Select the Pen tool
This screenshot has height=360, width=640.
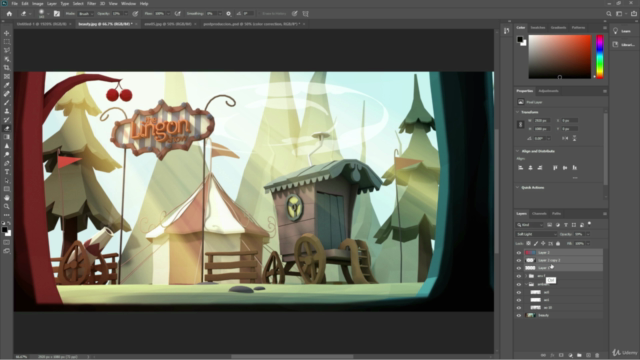pyautogui.click(x=7, y=163)
